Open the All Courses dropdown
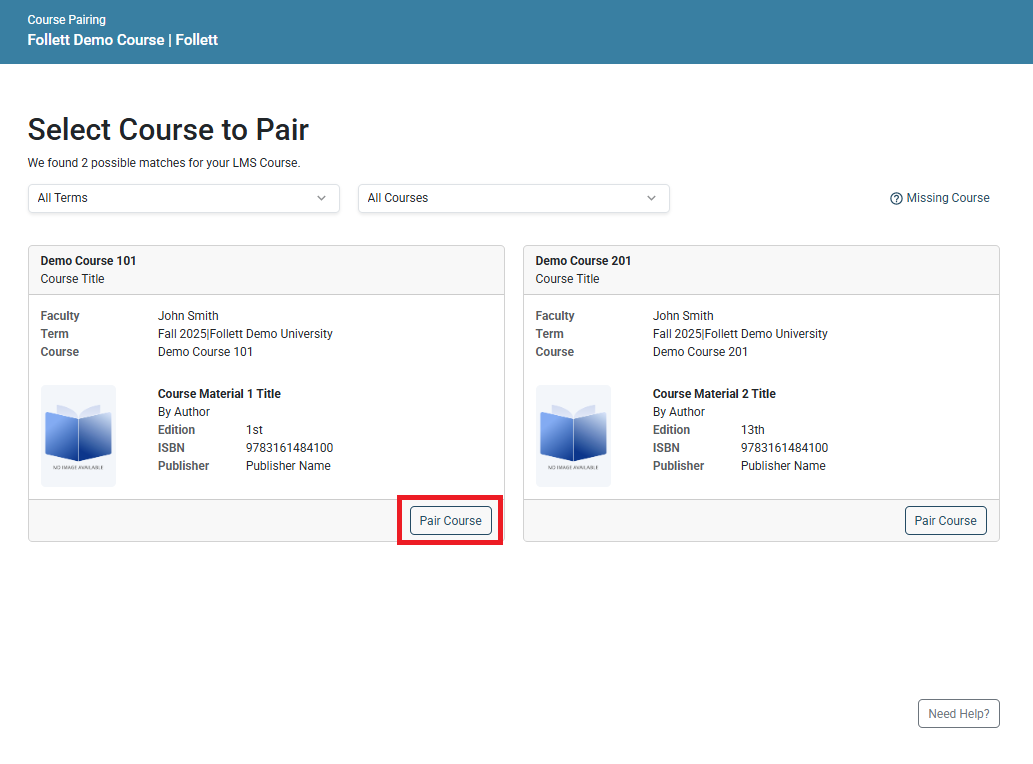 [513, 198]
